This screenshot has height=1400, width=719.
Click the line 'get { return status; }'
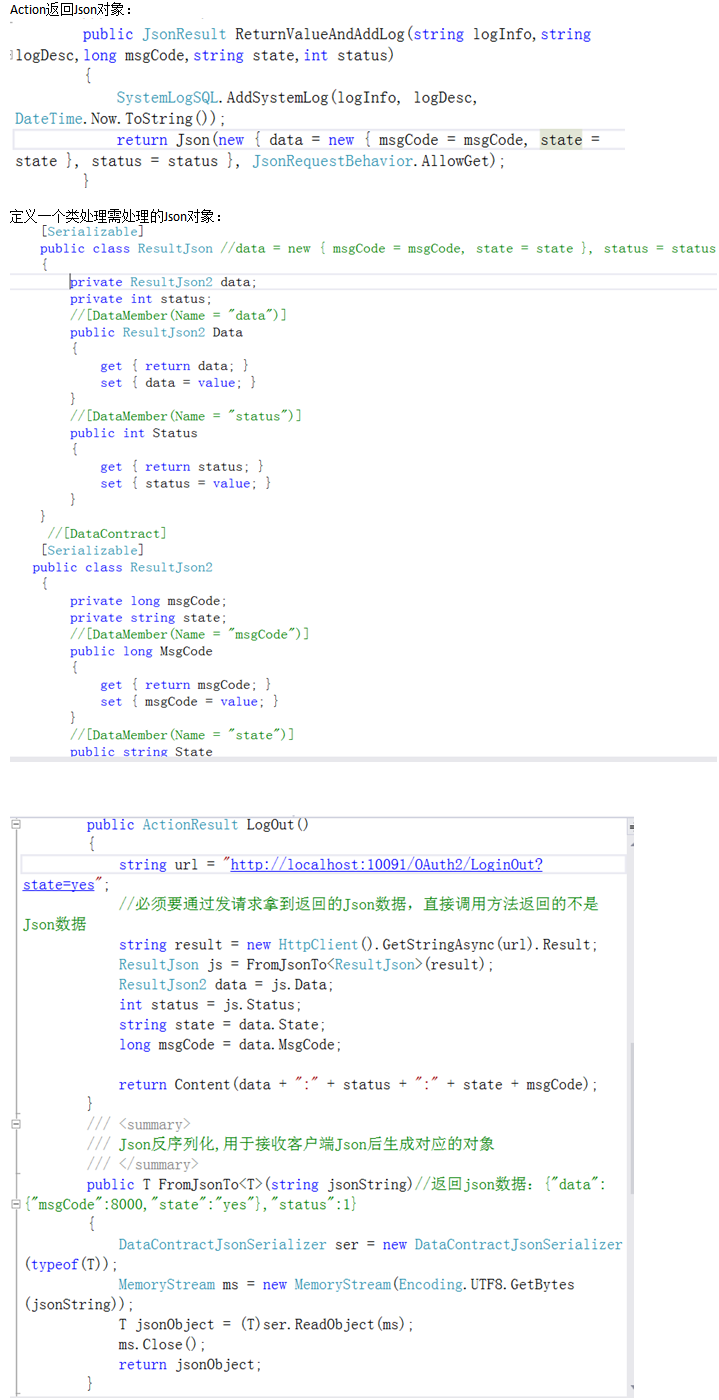[x=182, y=467]
